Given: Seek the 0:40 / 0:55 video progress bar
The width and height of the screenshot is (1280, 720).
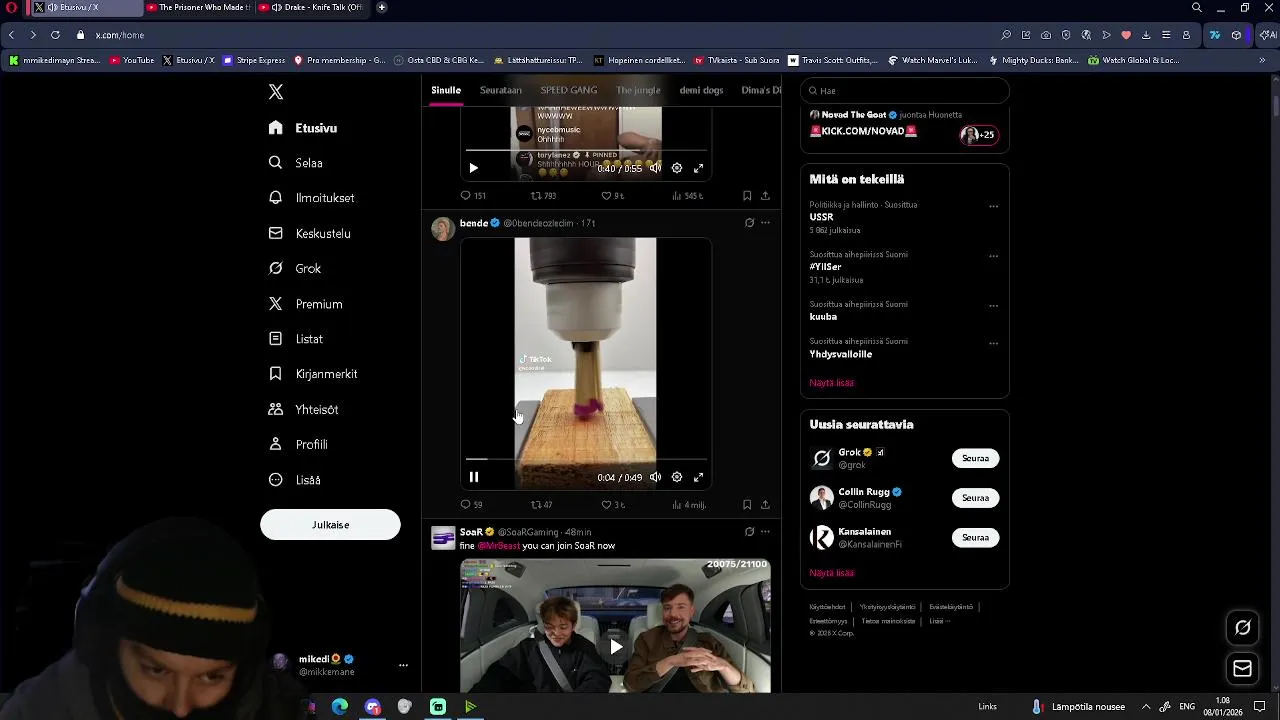Looking at the screenshot, I should (586, 150).
